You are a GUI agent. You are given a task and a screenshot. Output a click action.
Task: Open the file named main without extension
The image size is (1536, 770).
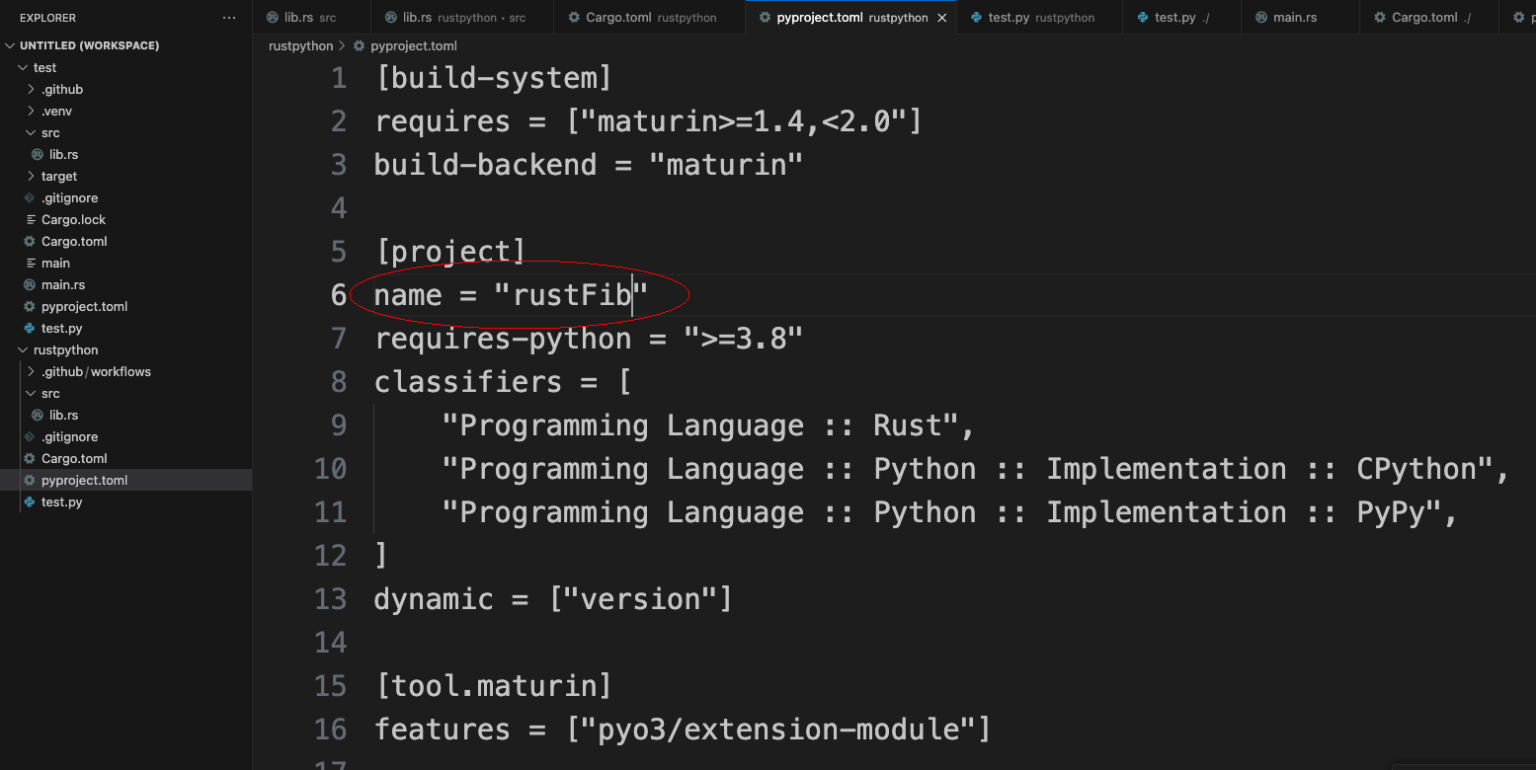(55, 263)
